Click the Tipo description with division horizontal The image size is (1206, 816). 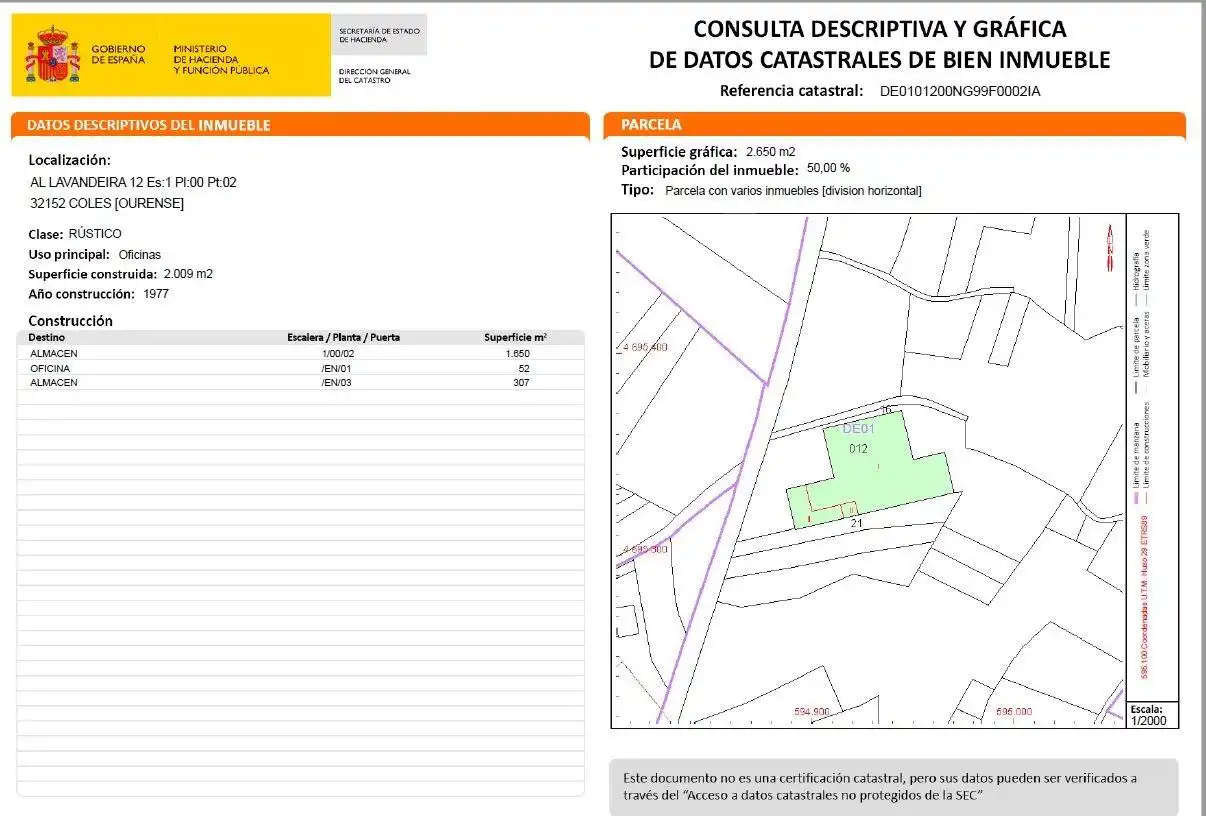pos(793,190)
